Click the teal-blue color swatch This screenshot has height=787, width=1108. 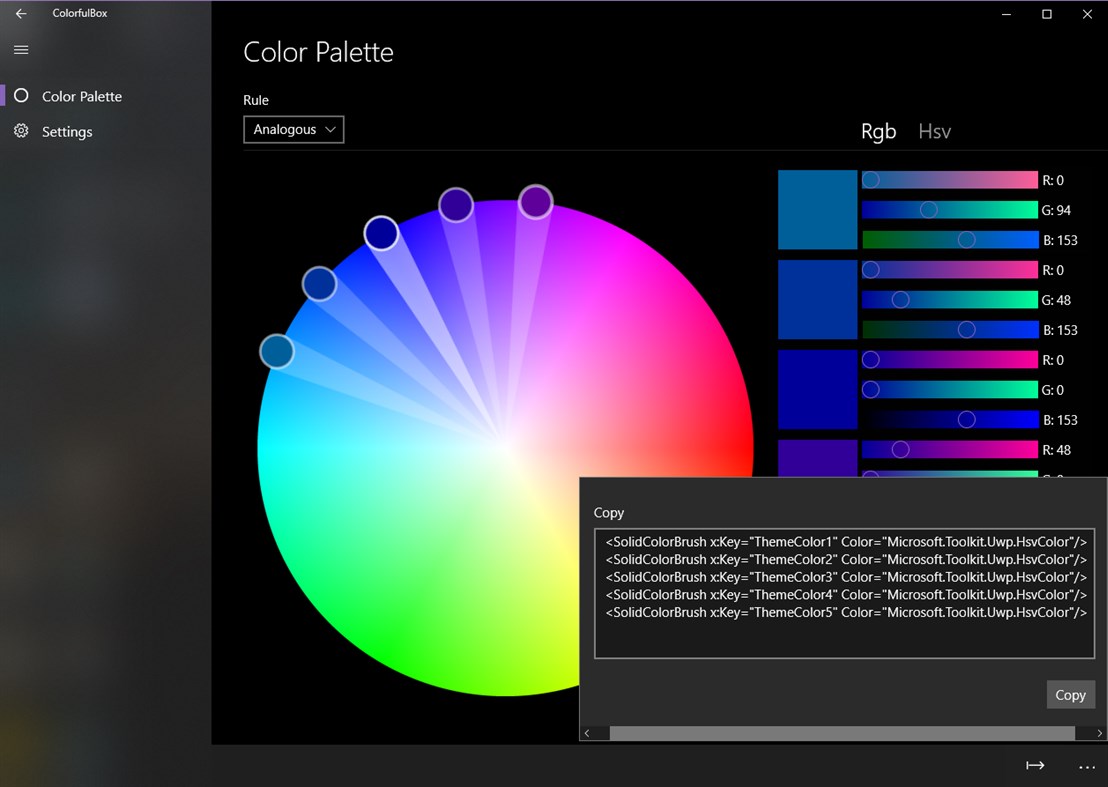point(818,210)
